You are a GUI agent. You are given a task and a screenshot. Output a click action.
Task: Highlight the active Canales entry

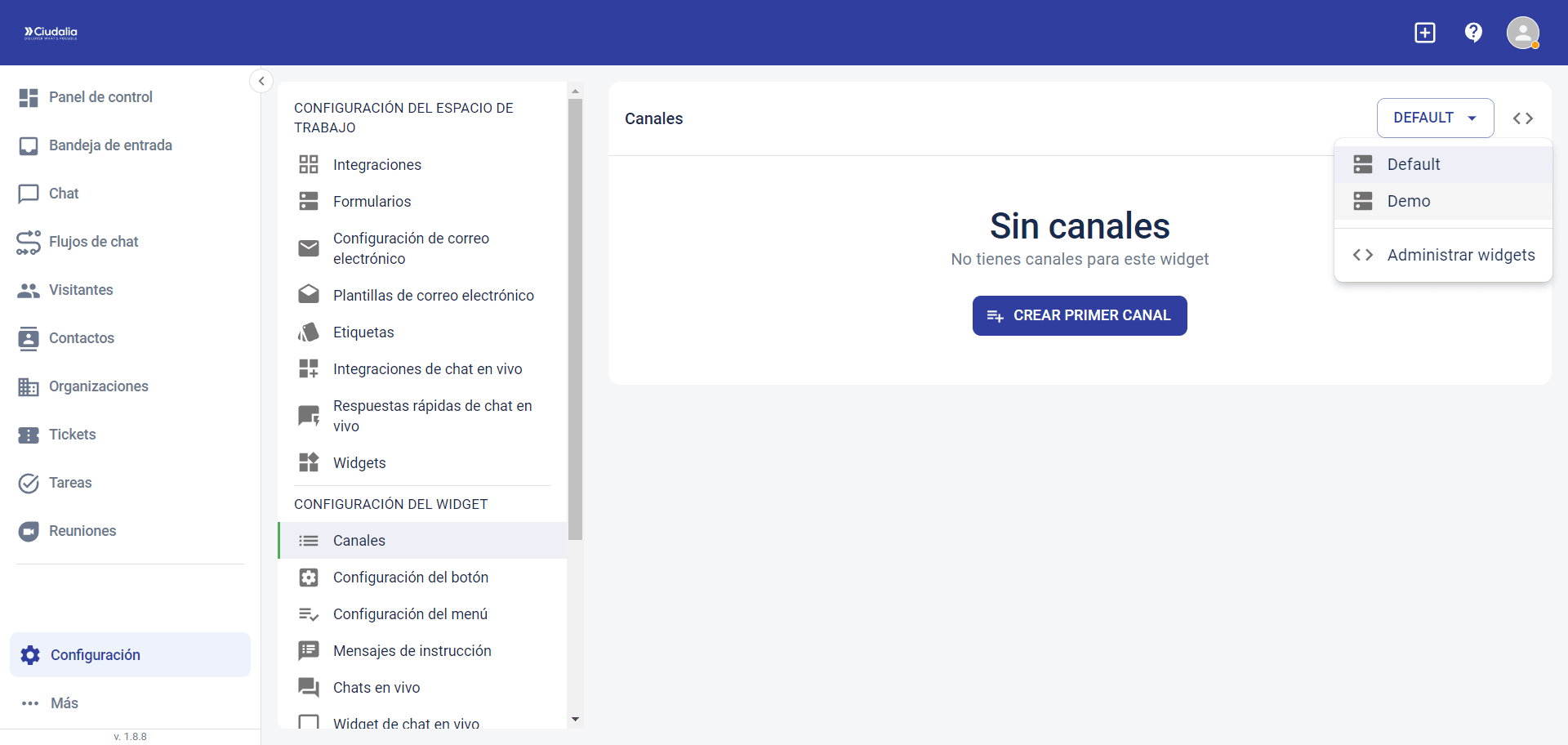click(359, 540)
